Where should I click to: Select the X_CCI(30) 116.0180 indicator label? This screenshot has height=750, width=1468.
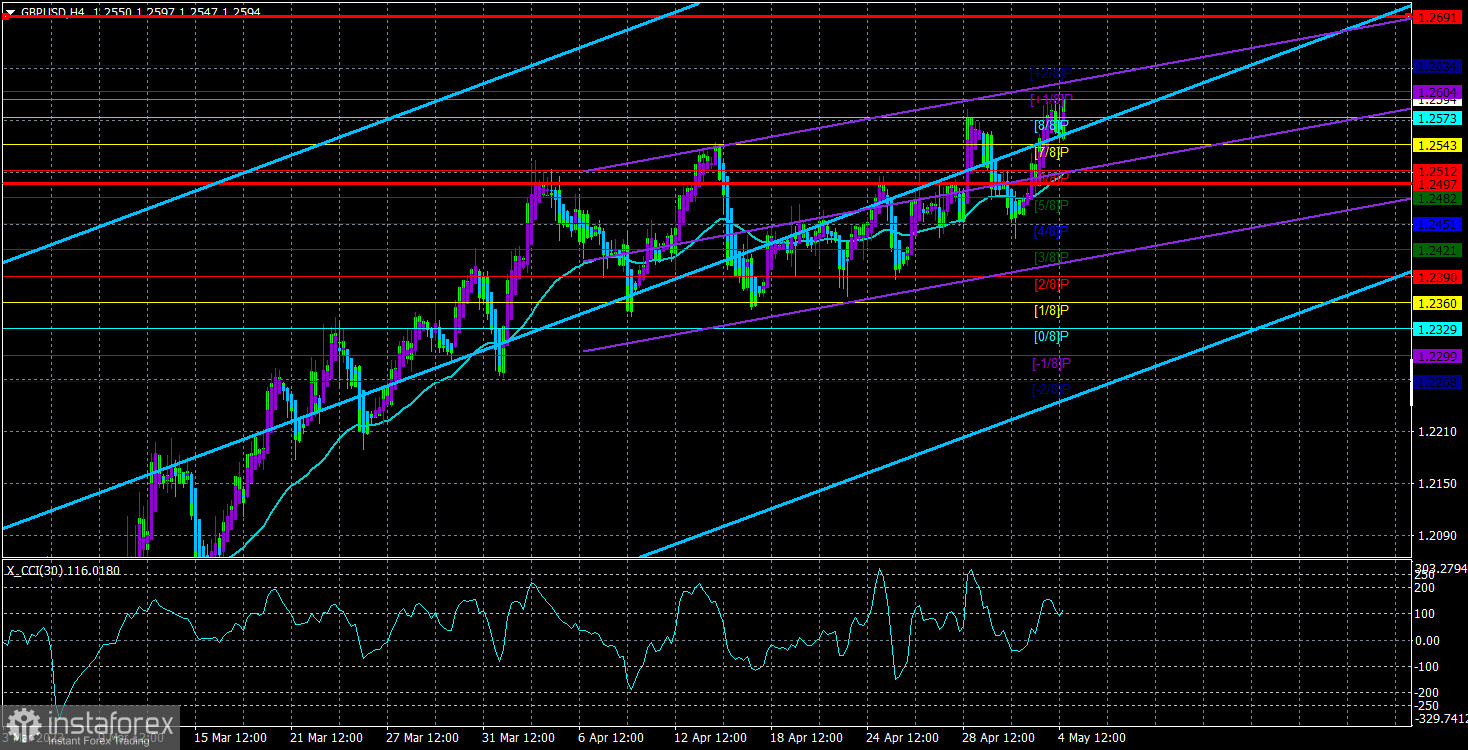pos(63,570)
